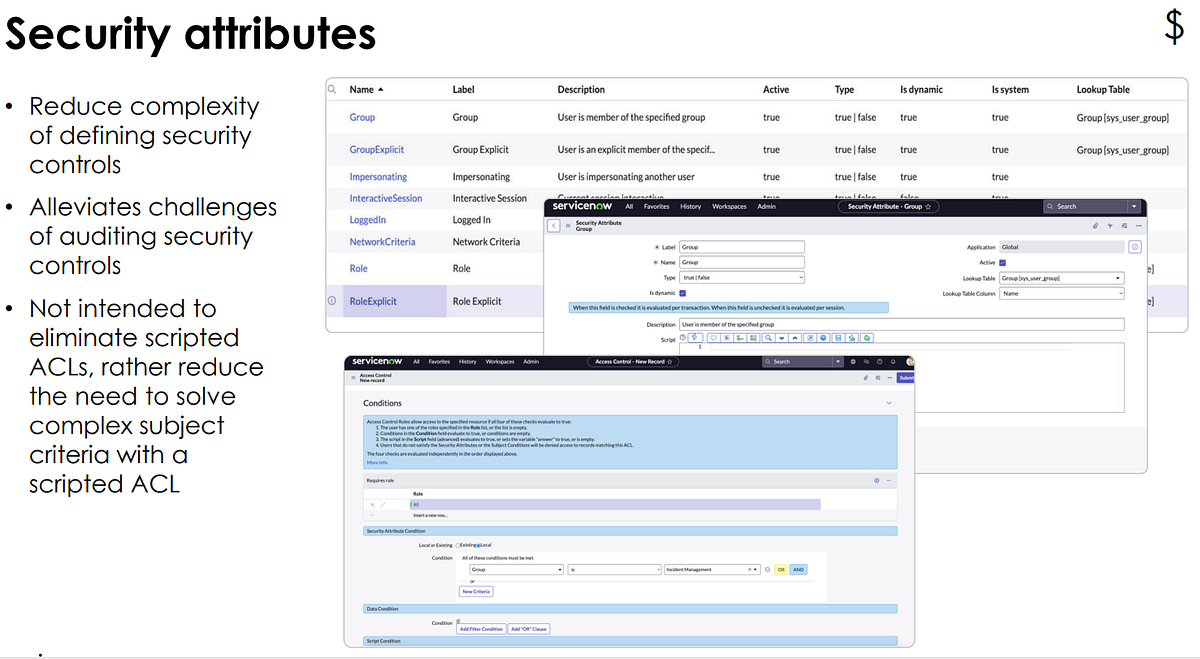Star the 'Security Attribute - Group' record as favorite
1200x659 pixels.
pos(928,206)
